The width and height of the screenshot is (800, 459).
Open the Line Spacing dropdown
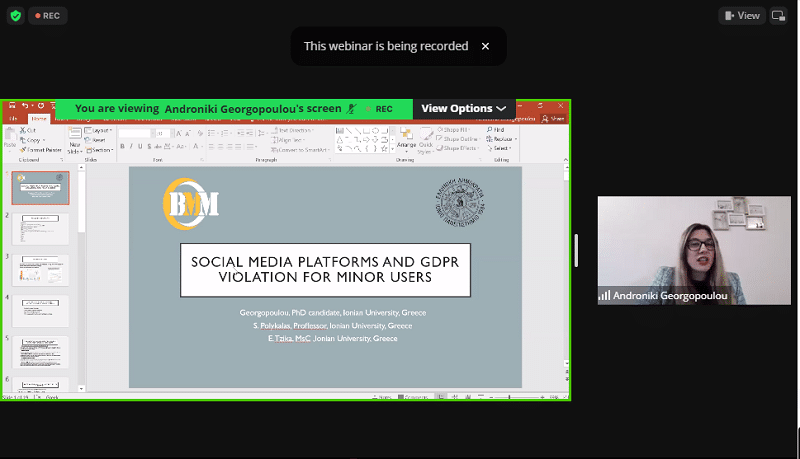[262, 133]
